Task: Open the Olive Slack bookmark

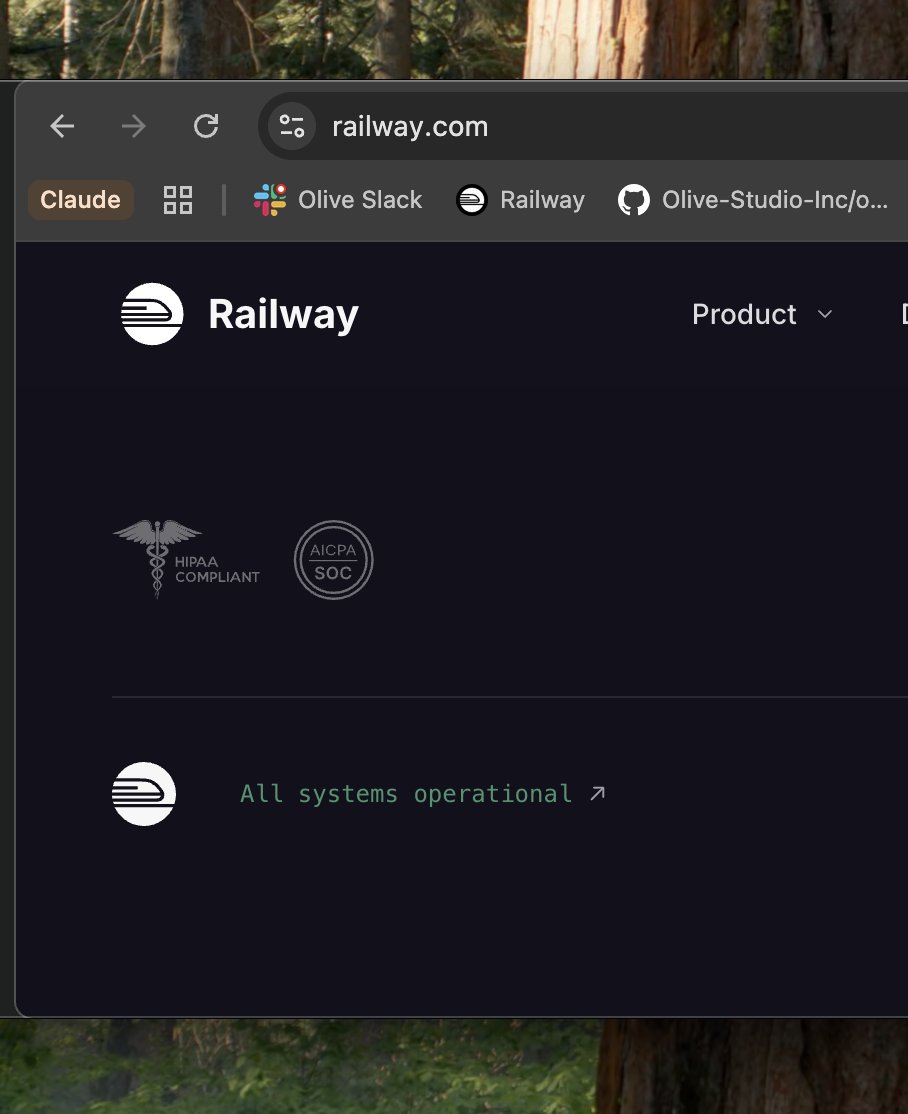Action: click(337, 200)
